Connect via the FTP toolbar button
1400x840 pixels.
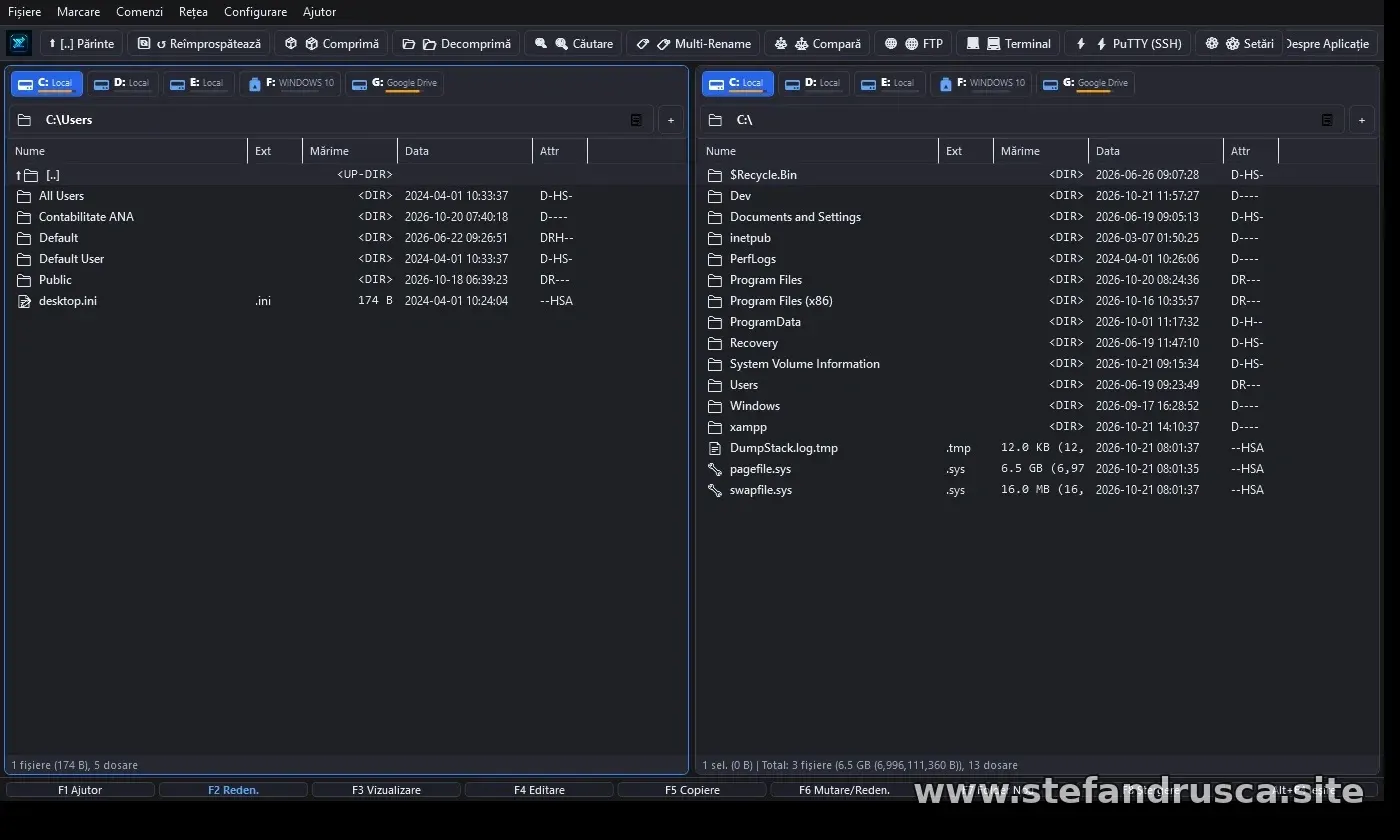coord(913,43)
